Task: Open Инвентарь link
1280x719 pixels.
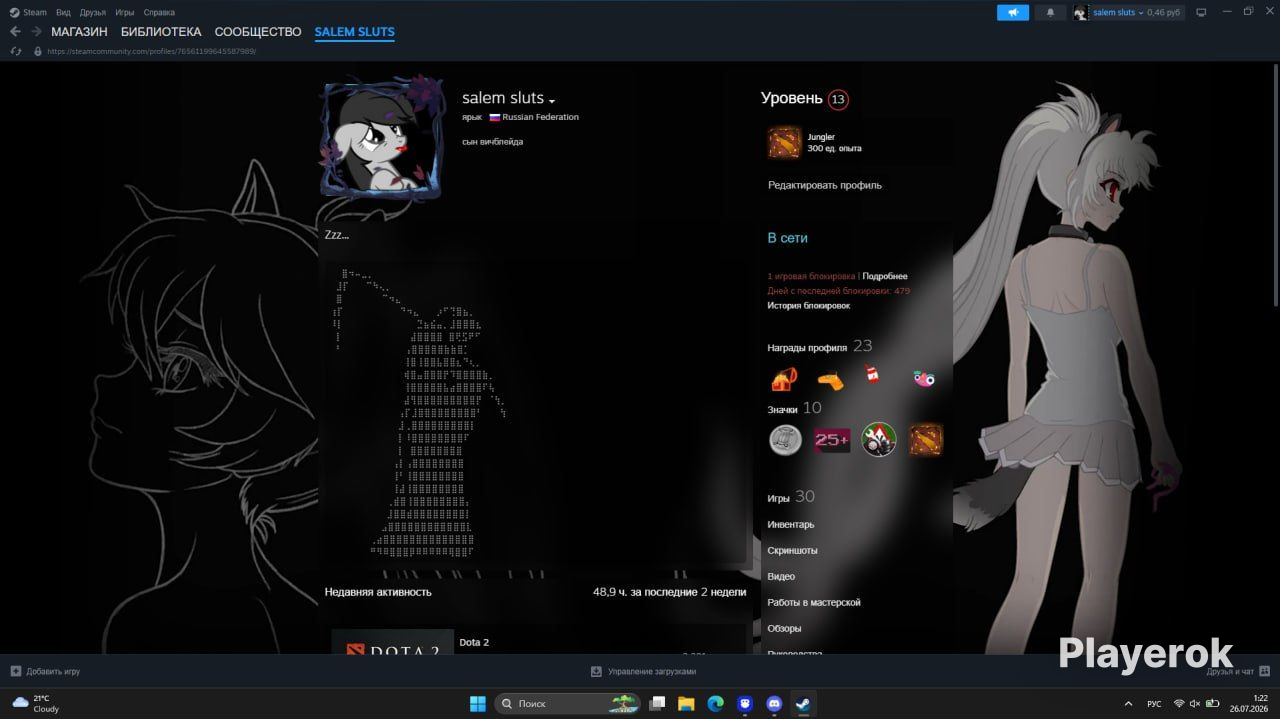Action: point(791,524)
